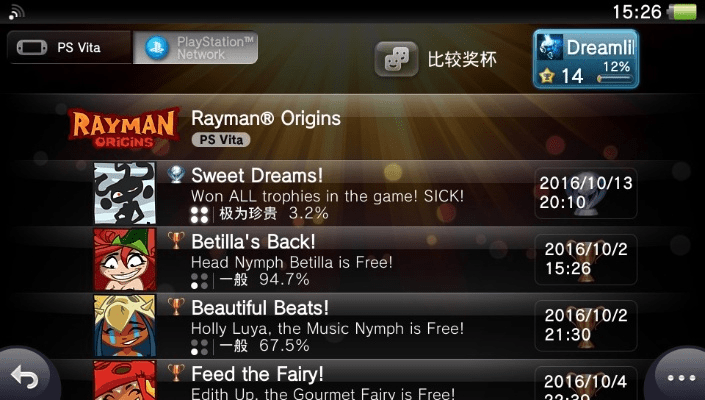The width and height of the screenshot is (705, 400).
Task: Open the Betilla's Back! trophy thumbnail
Action: [125, 259]
